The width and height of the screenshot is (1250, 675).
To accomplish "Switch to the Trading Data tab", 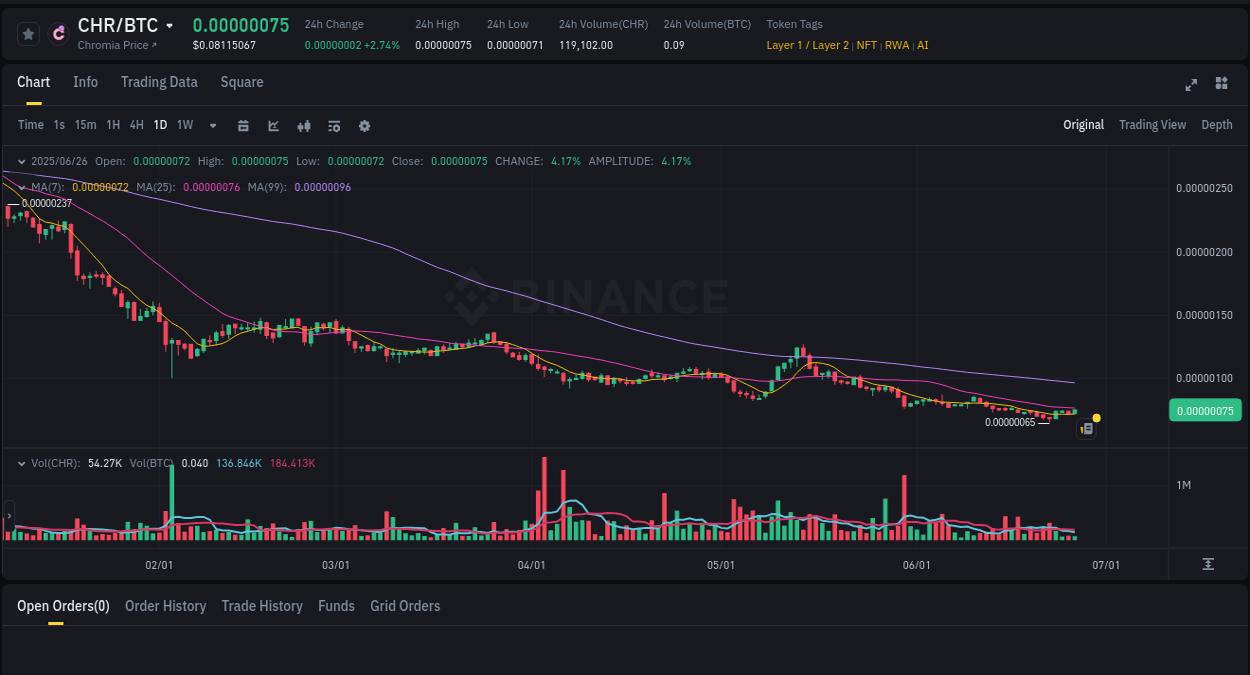I will tap(159, 82).
